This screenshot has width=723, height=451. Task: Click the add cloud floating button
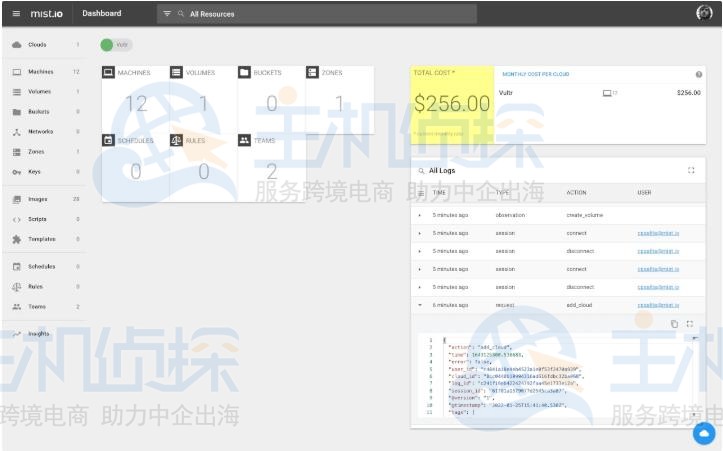click(x=704, y=433)
